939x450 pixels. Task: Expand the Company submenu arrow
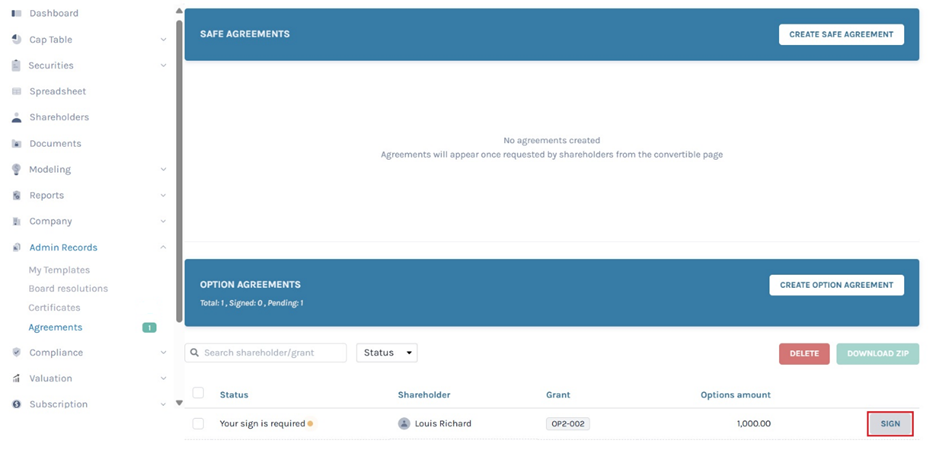(x=163, y=222)
